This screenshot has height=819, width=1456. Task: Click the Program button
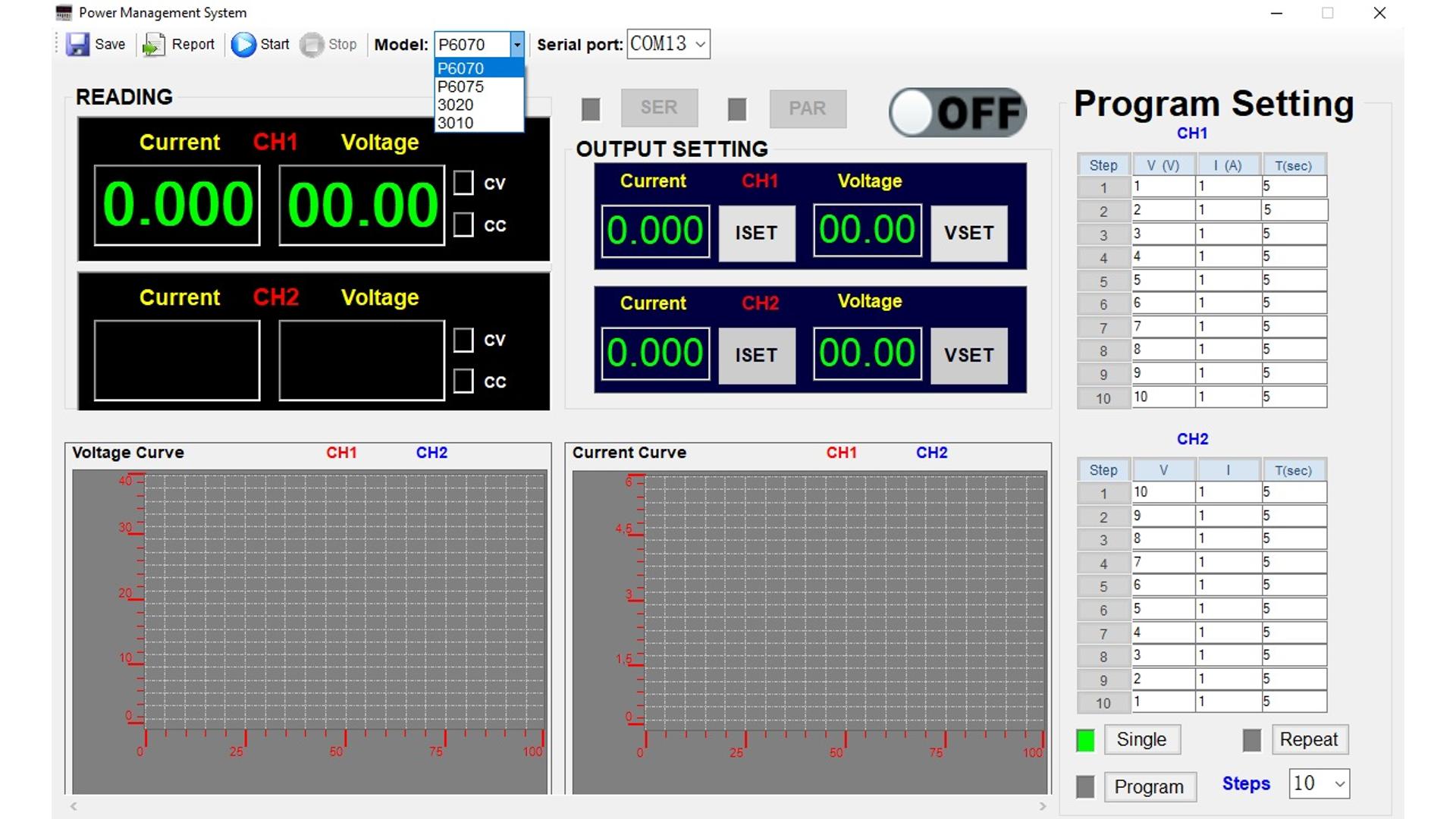click(x=1150, y=787)
